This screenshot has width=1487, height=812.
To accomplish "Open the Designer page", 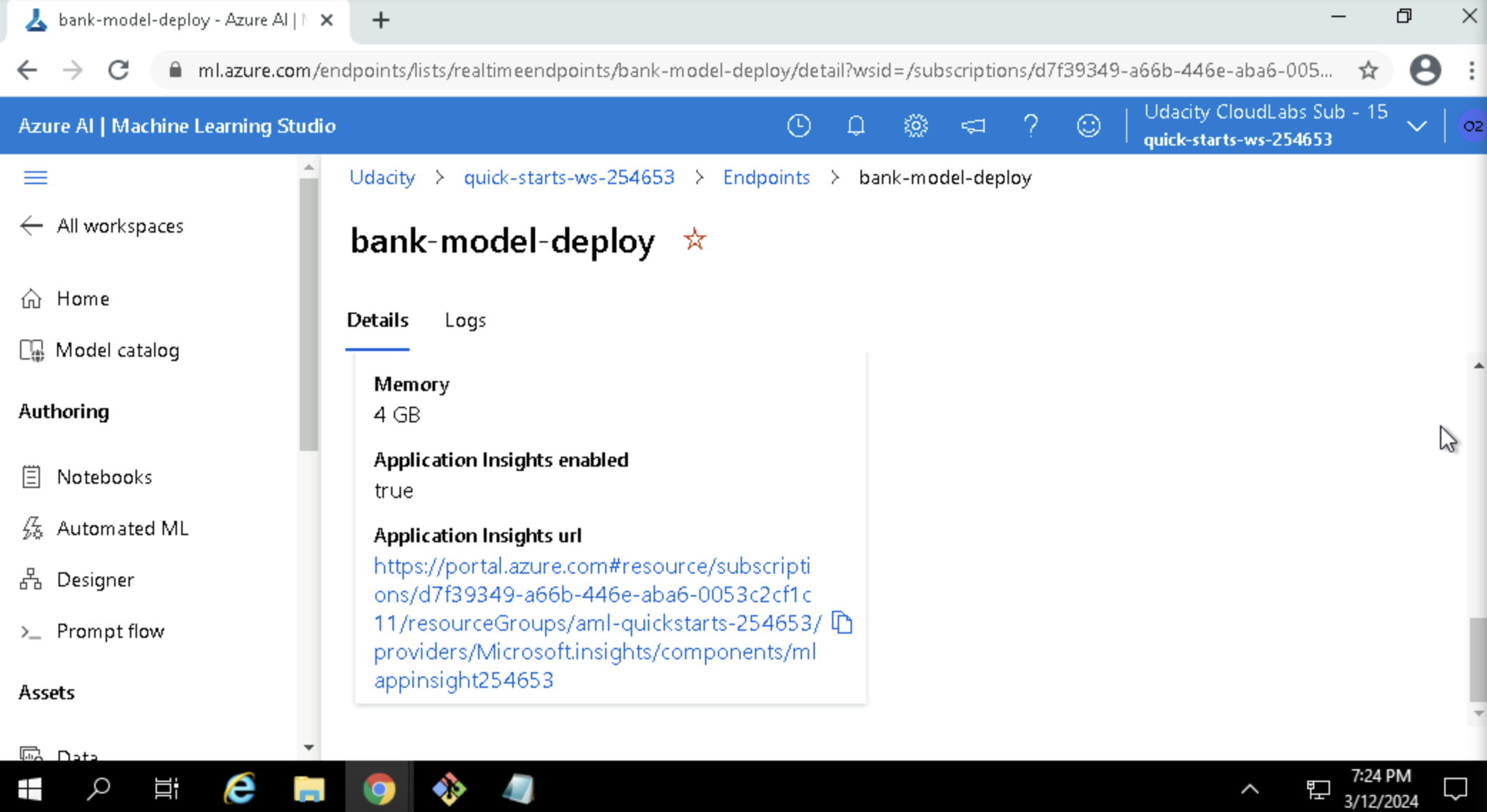I will [x=95, y=580].
